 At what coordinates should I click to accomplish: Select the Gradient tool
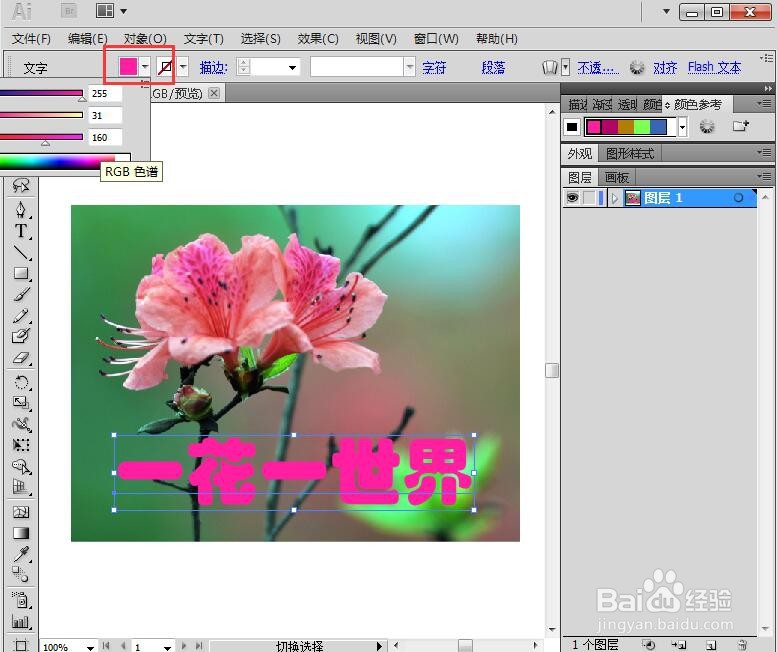coord(21,533)
